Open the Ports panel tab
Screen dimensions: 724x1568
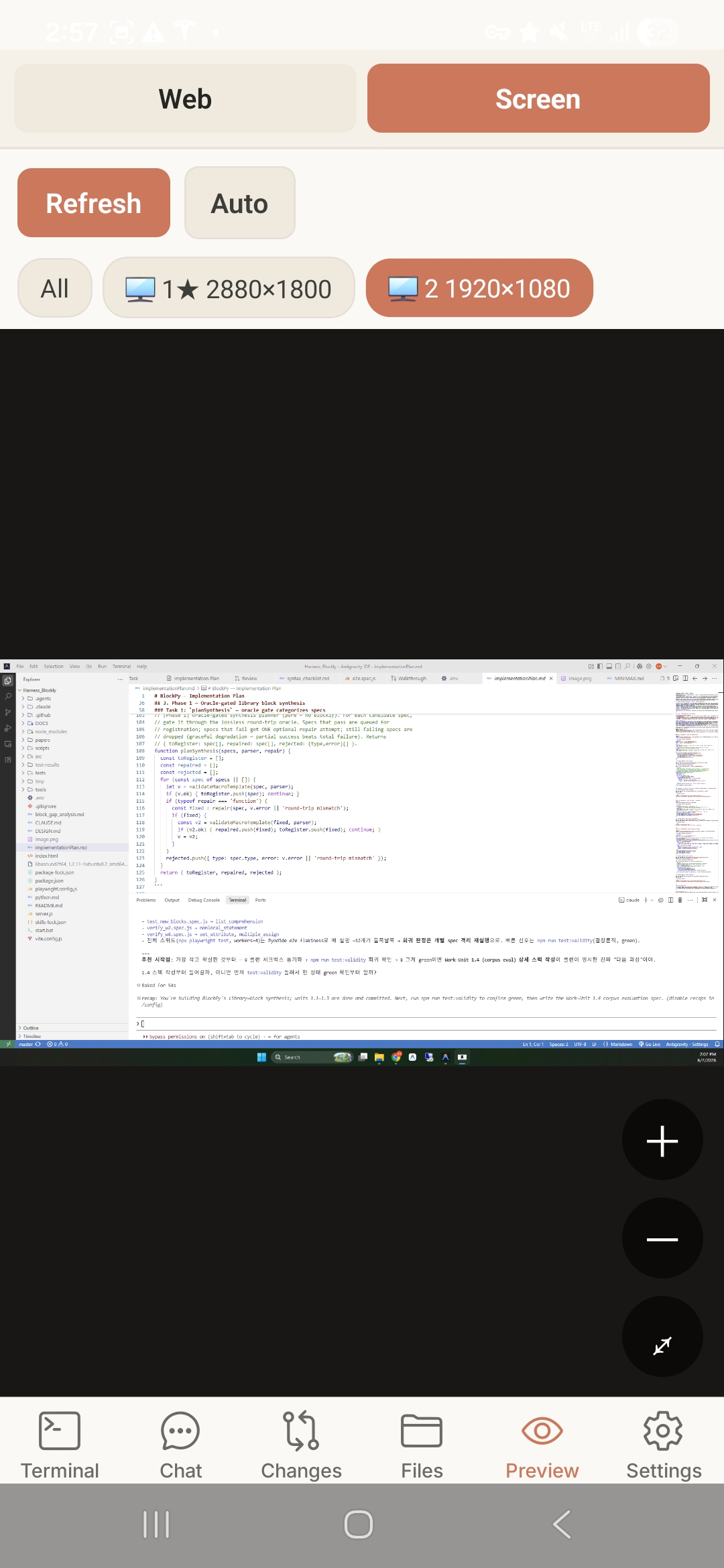click(x=260, y=900)
